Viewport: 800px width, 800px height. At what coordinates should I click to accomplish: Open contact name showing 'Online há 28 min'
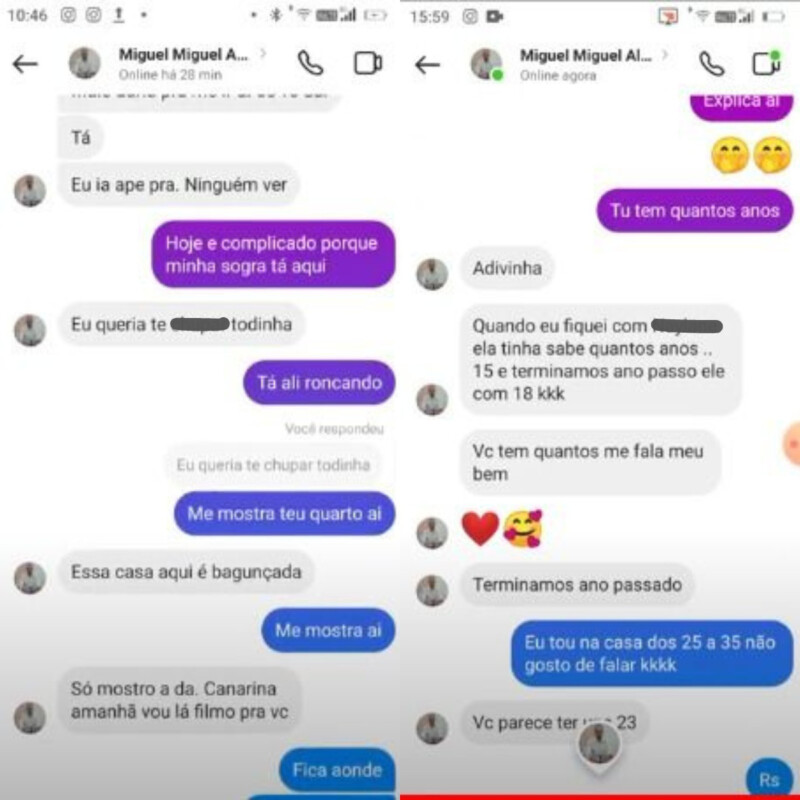point(184,55)
